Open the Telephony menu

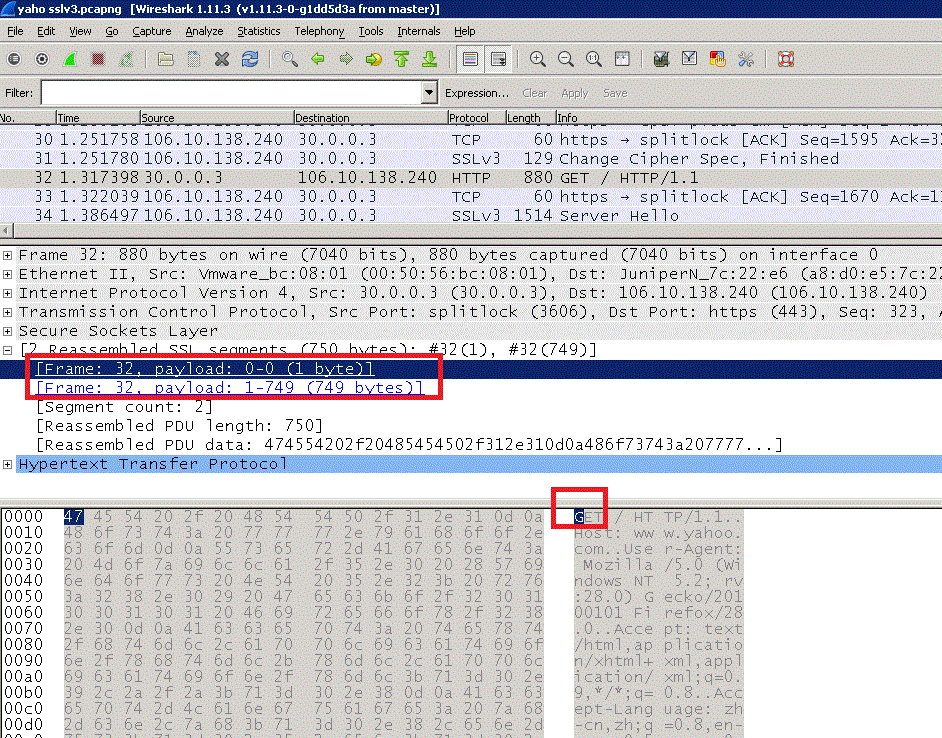(319, 31)
